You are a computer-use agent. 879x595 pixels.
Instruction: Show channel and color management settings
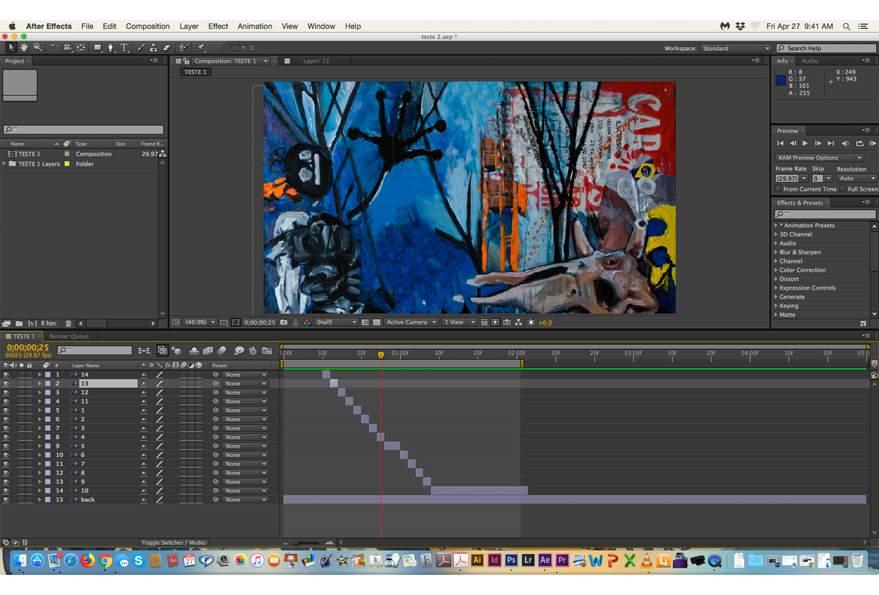click(x=307, y=322)
